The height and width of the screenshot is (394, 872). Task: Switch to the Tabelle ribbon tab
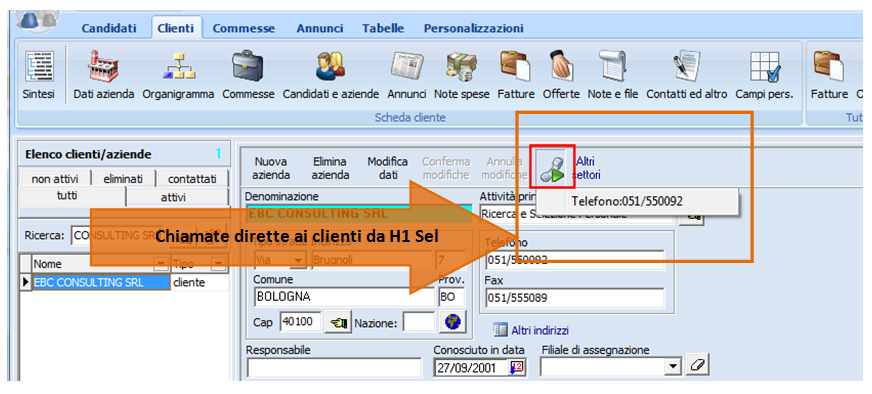point(383,28)
